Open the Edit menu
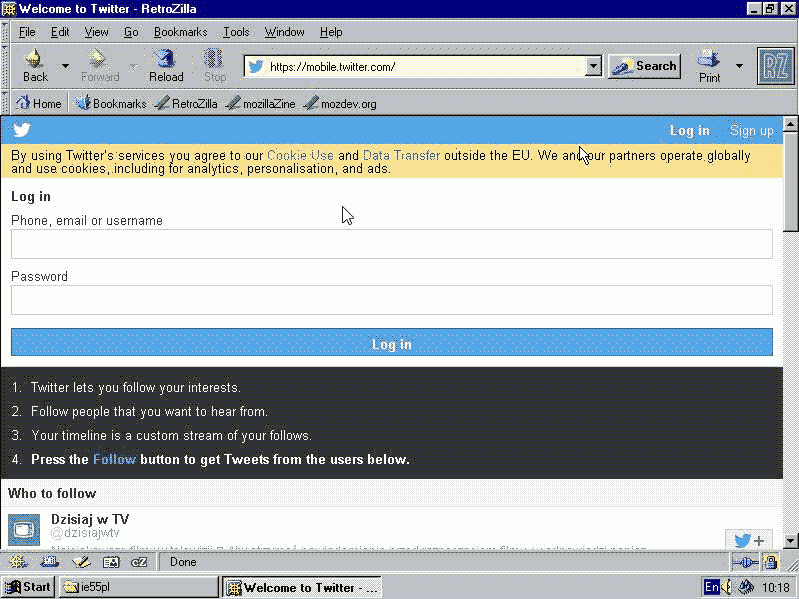The width and height of the screenshot is (799, 599). click(x=60, y=32)
